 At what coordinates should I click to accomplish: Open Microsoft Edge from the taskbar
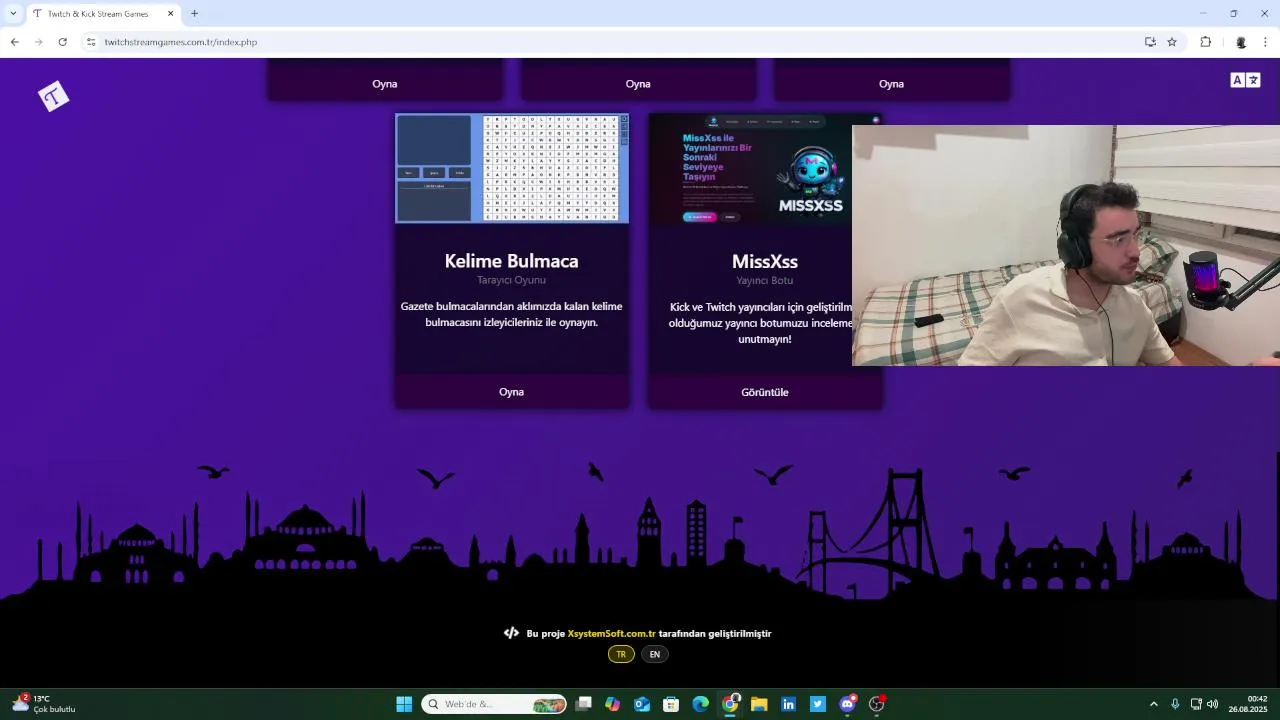pyautogui.click(x=700, y=704)
